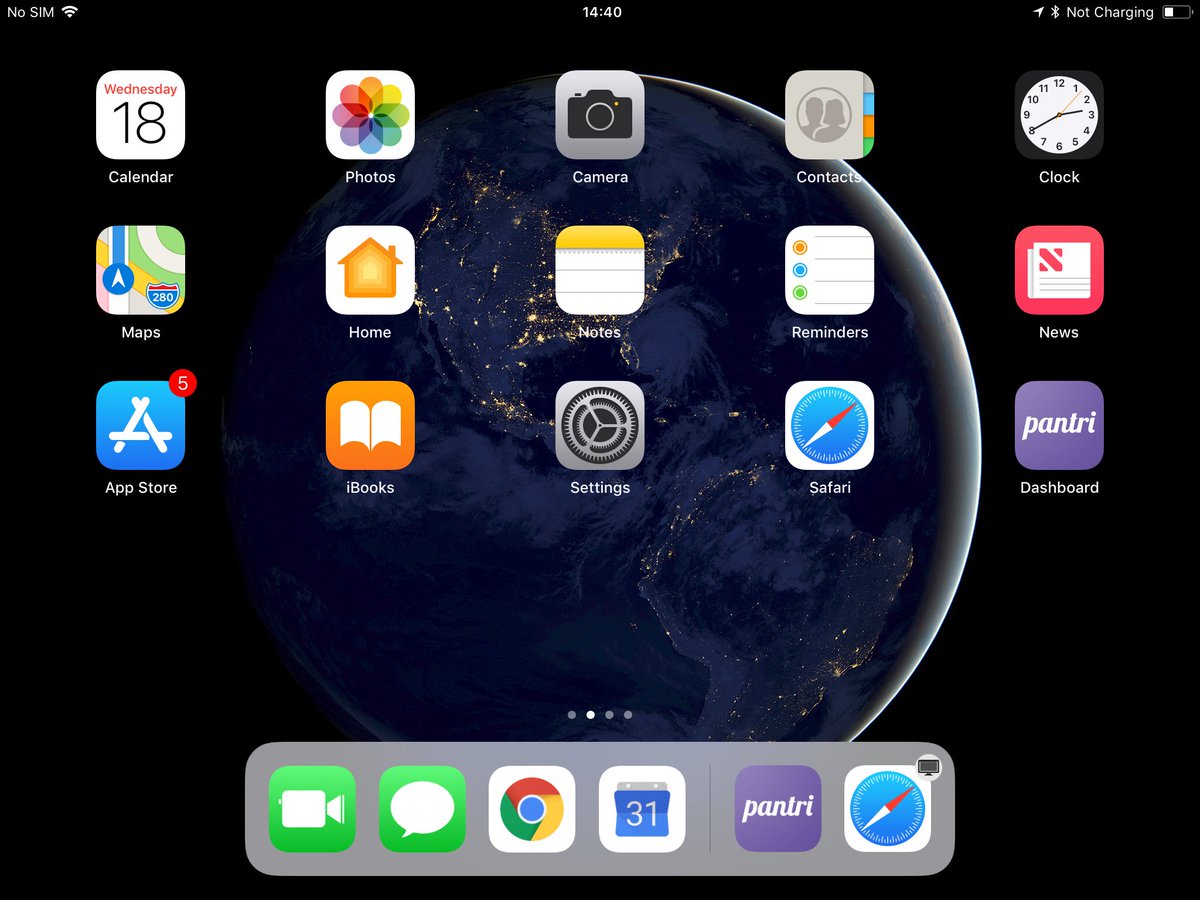1200x900 pixels.
Task: Go to the third home screen page dot
Action: 609,715
